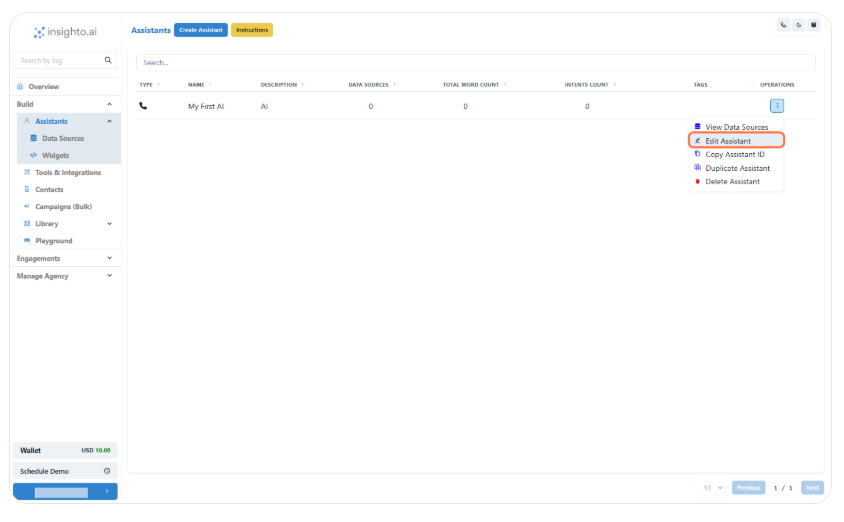
Task: Collapse the Assistants submenu chevron
Action: click(109, 121)
